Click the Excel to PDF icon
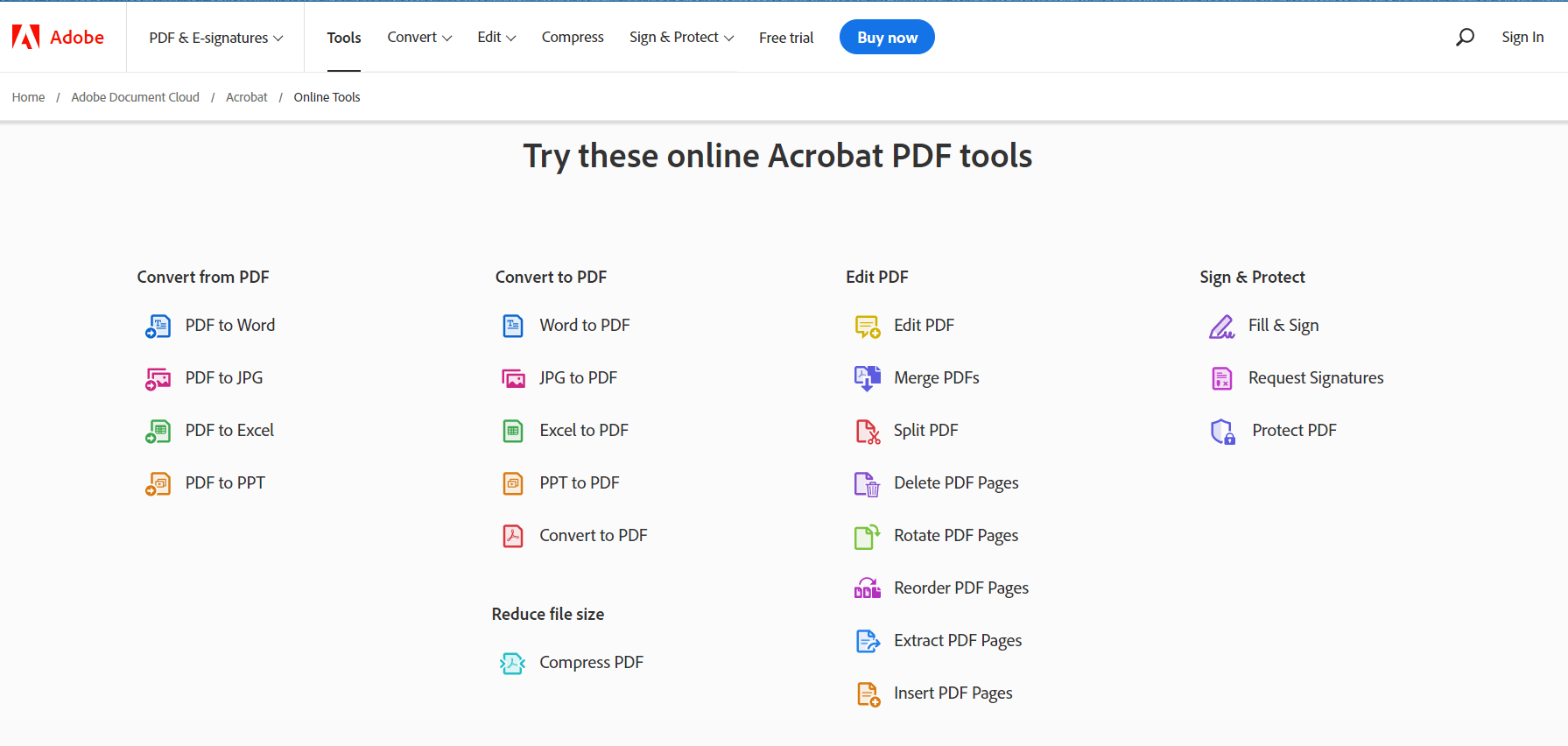 click(513, 431)
